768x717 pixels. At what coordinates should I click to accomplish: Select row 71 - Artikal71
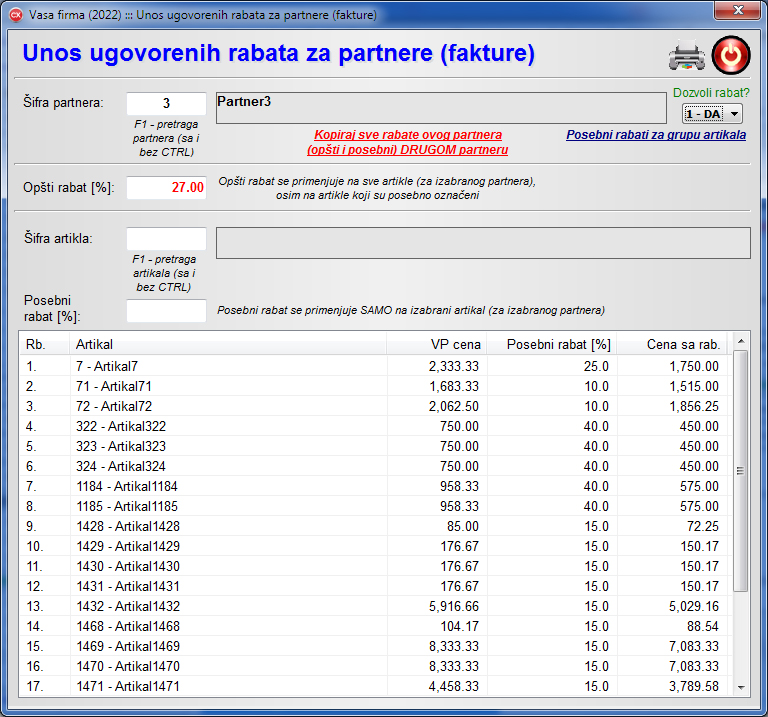(376, 386)
